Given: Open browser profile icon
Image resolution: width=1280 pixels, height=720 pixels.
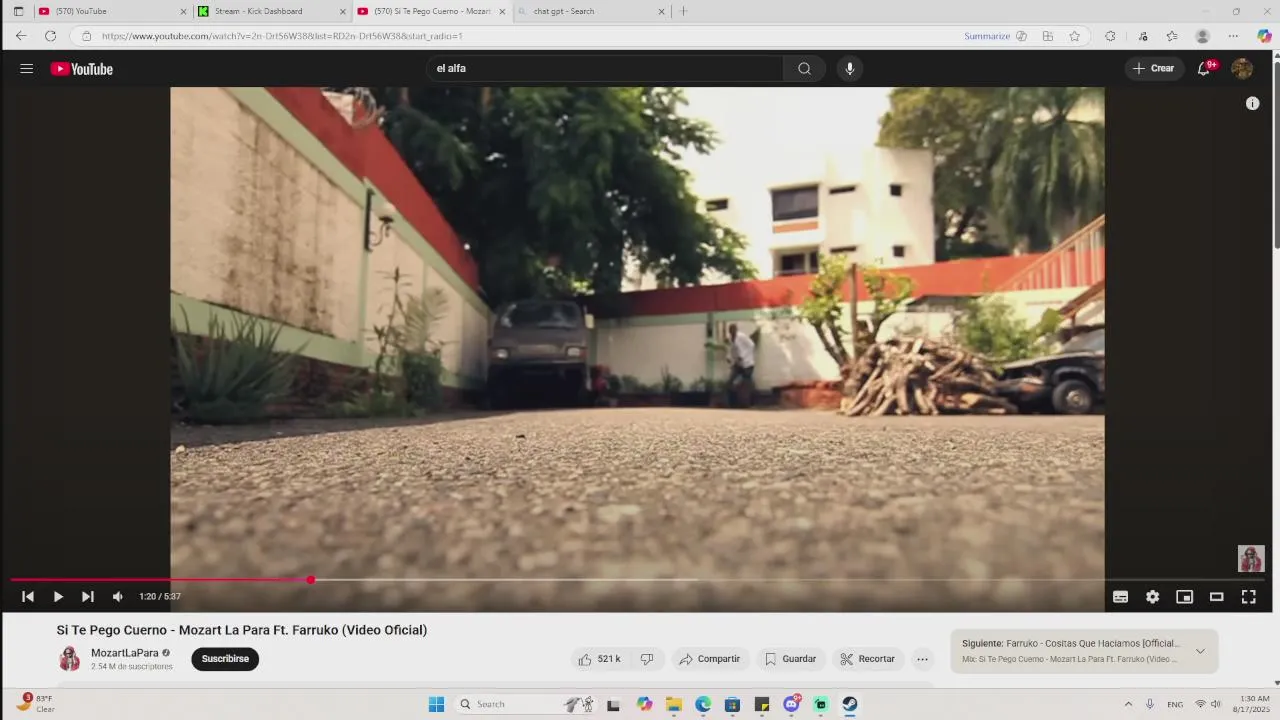Looking at the screenshot, I should 1203,36.
